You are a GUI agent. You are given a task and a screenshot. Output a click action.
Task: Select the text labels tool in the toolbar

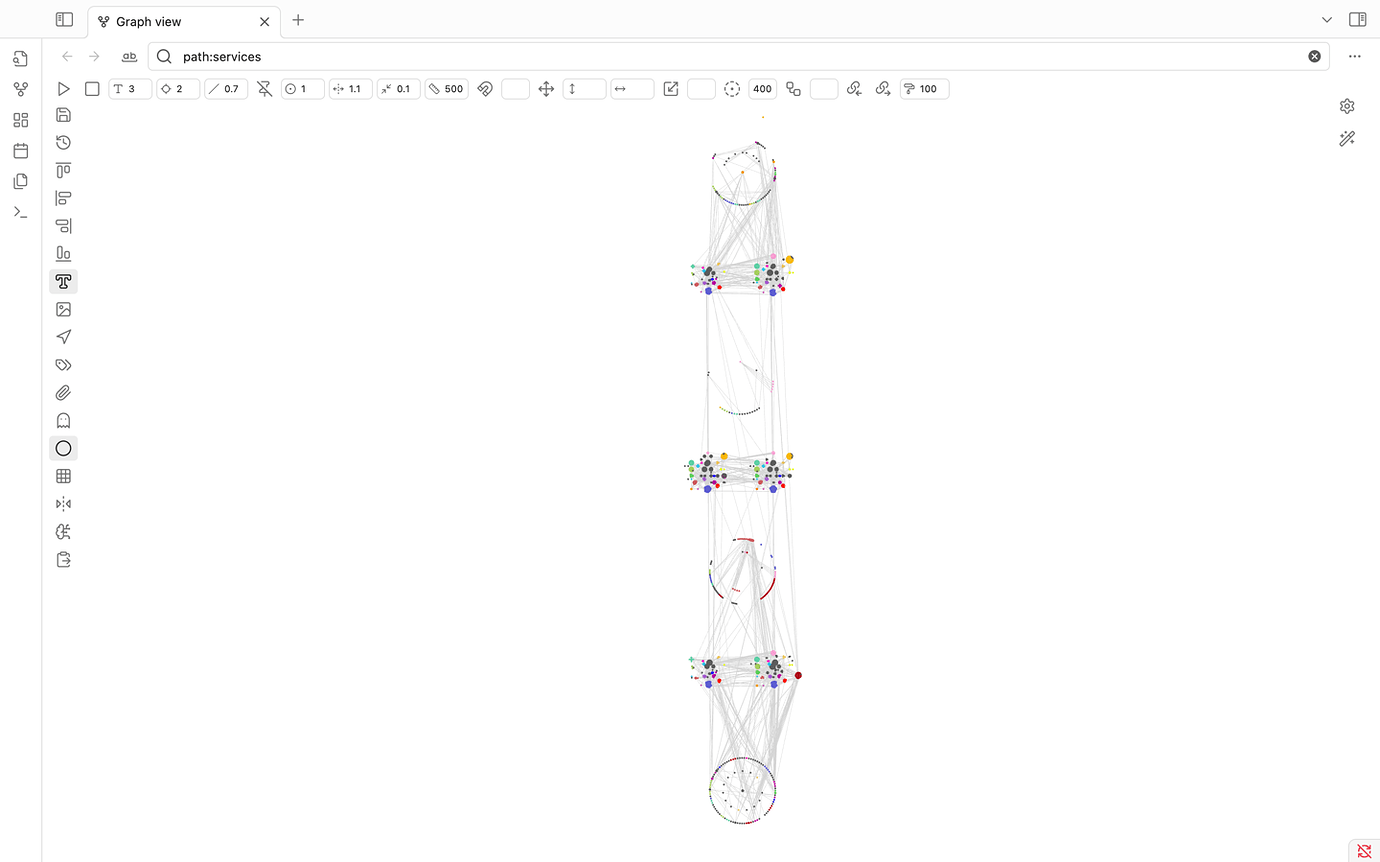(63, 281)
